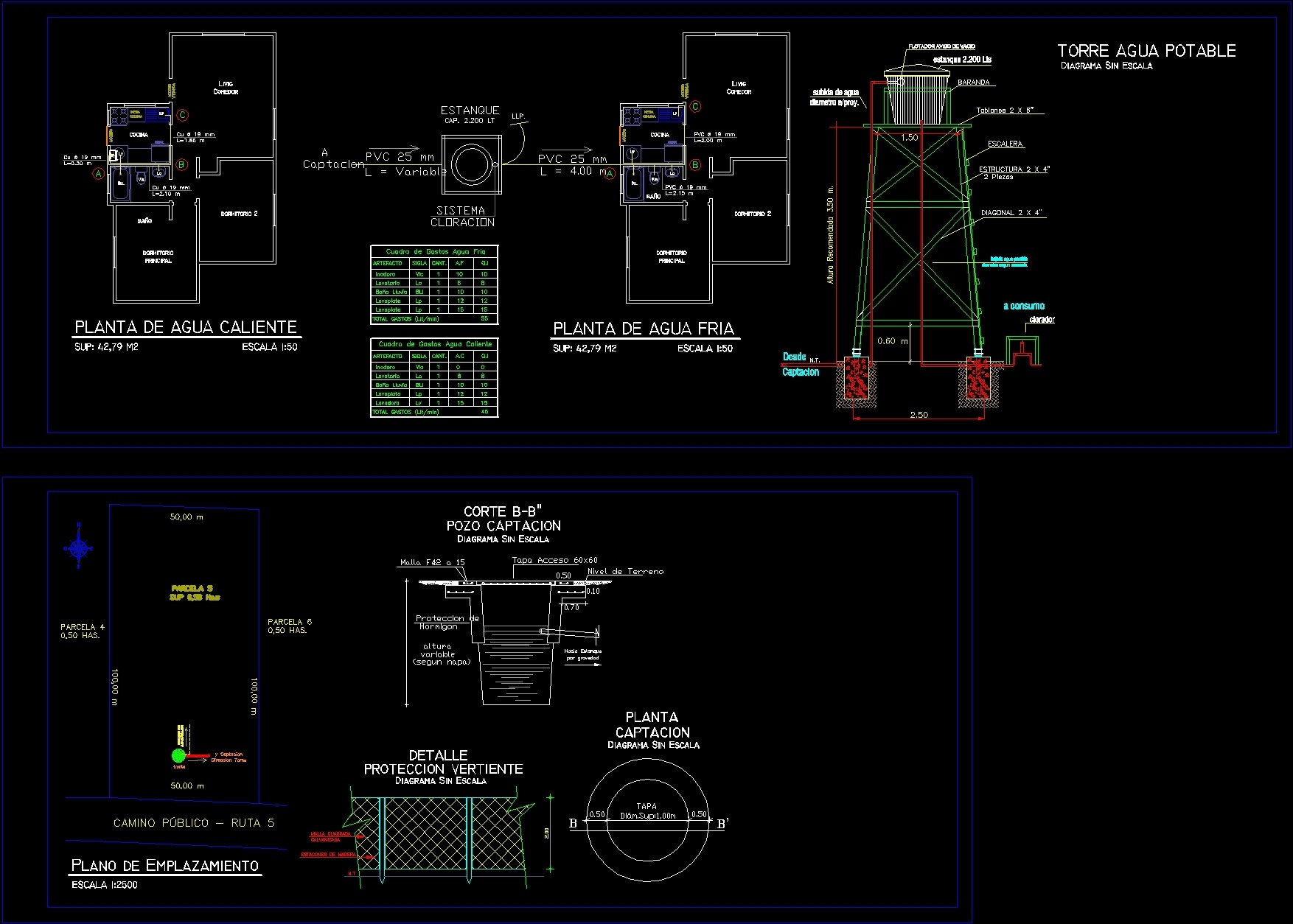Select the Lo lavatorio sink symbol
The width and height of the screenshot is (1293, 924).
tap(159, 173)
